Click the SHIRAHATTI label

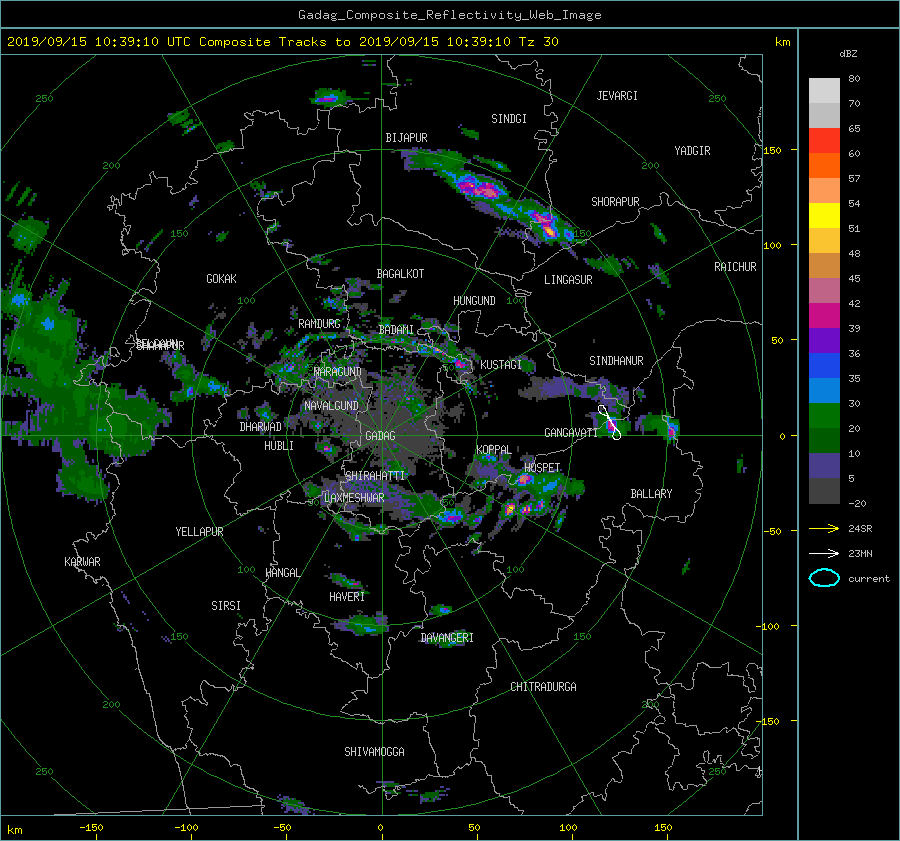[x=375, y=476]
